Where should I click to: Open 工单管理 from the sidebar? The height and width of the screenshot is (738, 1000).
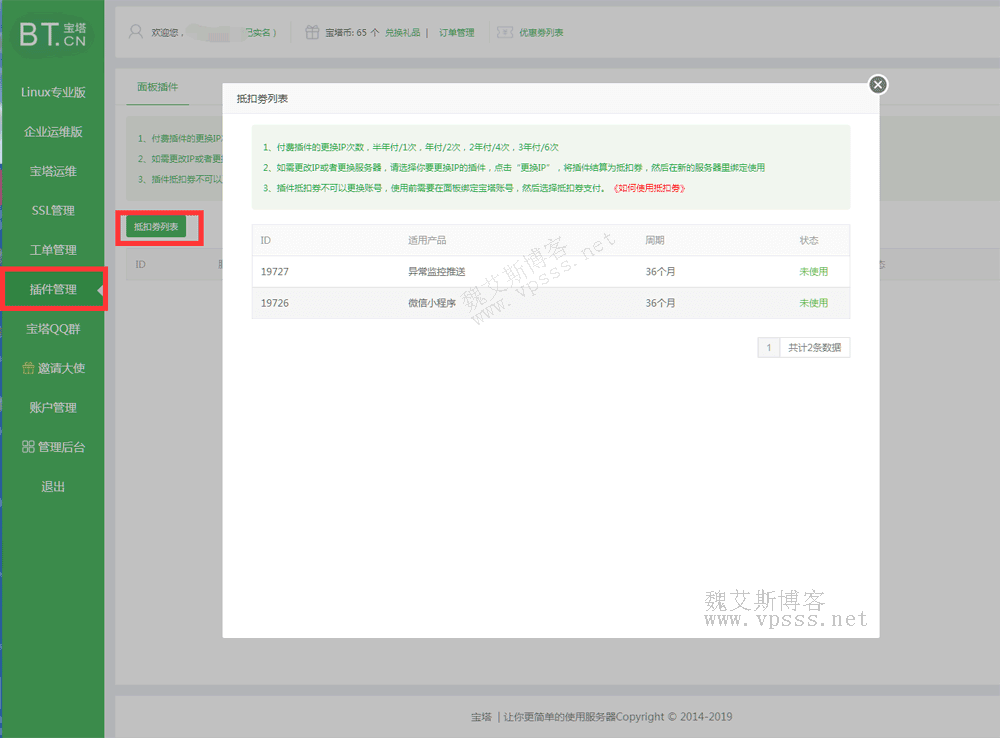(x=53, y=250)
